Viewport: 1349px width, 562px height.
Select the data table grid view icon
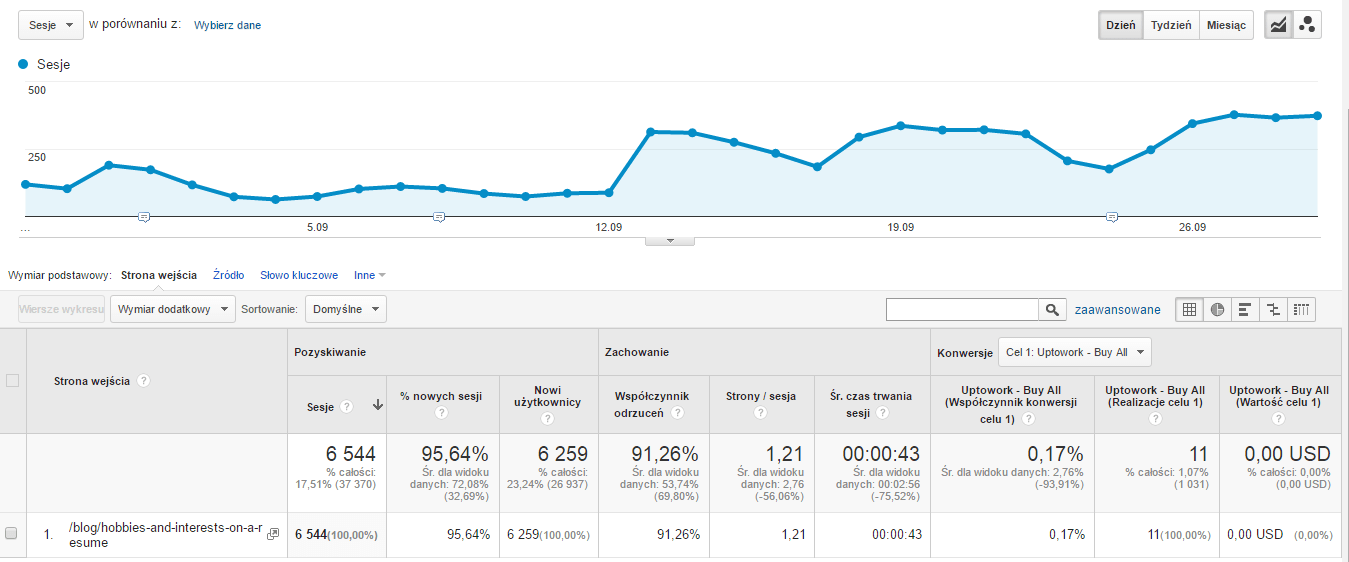(x=1189, y=310)
